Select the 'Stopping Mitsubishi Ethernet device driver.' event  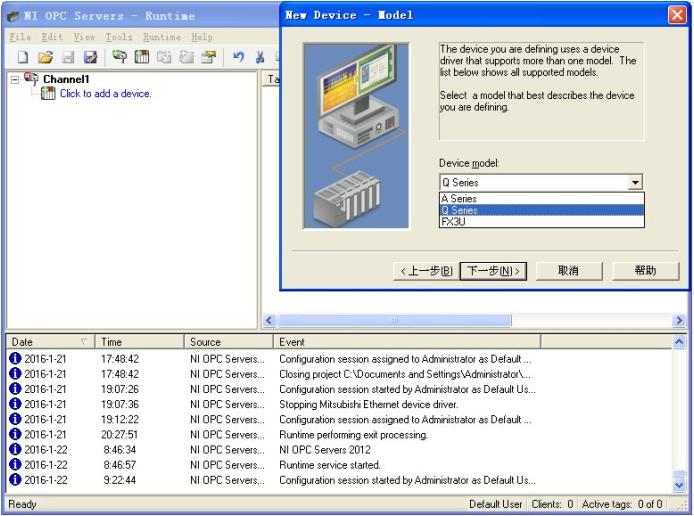point(368,404)
